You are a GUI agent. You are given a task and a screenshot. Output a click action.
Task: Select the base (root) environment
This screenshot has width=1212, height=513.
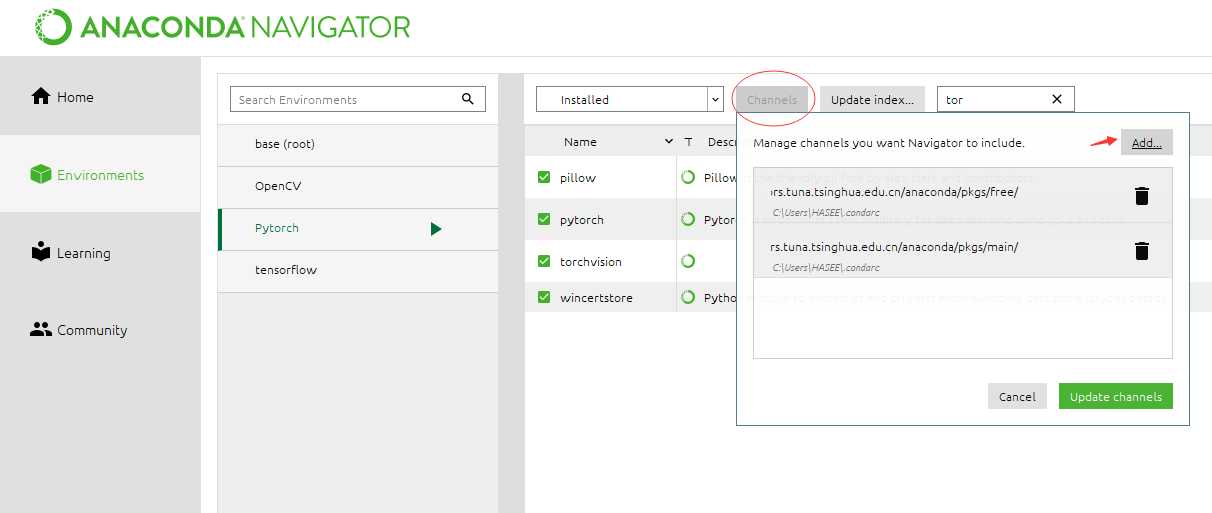pos(357,144)
